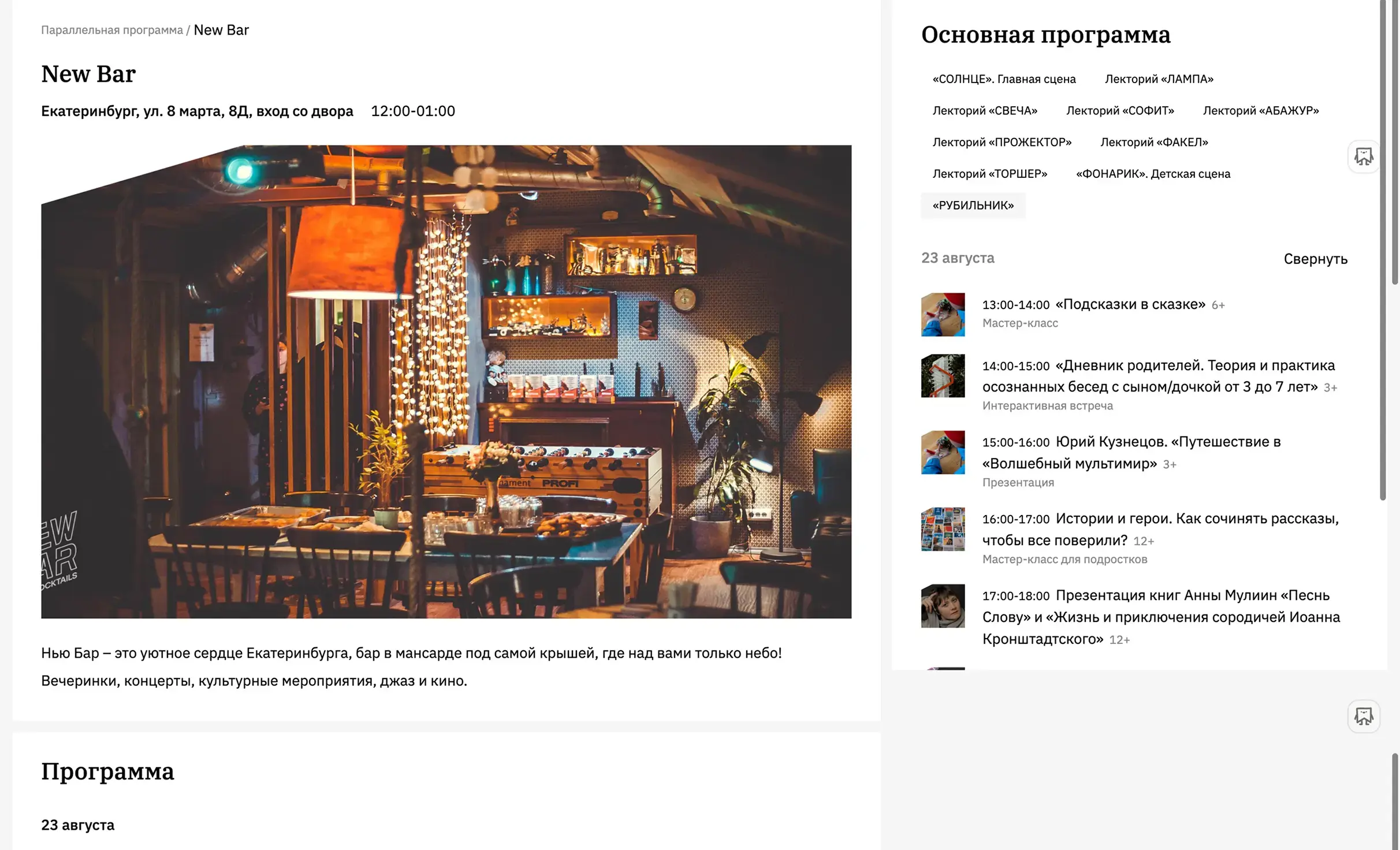Viewport: 1400px width, 850px height.
Task: Click the bookmark mascot icon near program filters
Action: point(1363,156)
